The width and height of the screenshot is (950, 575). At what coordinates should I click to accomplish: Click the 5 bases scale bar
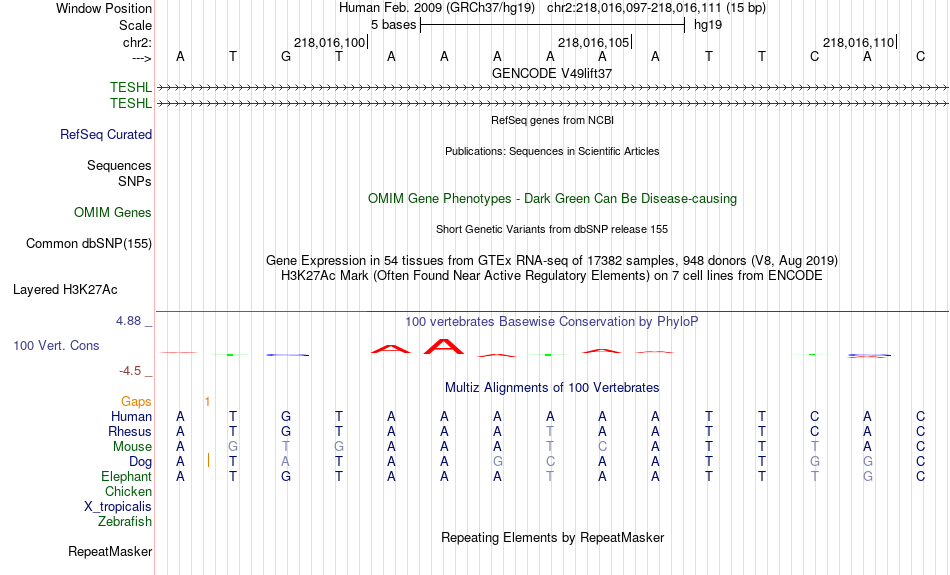tap(552, 25)
